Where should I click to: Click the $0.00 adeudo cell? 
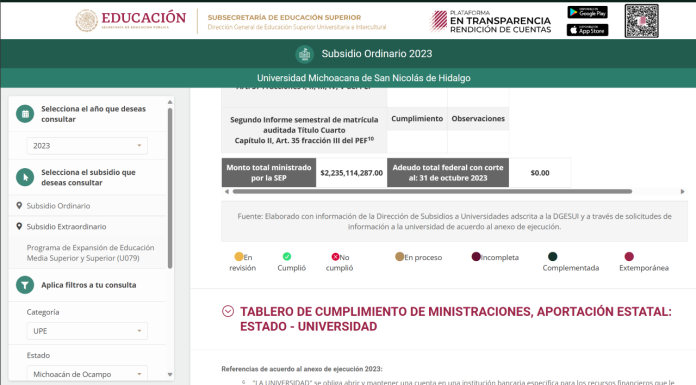click(540, 173)
